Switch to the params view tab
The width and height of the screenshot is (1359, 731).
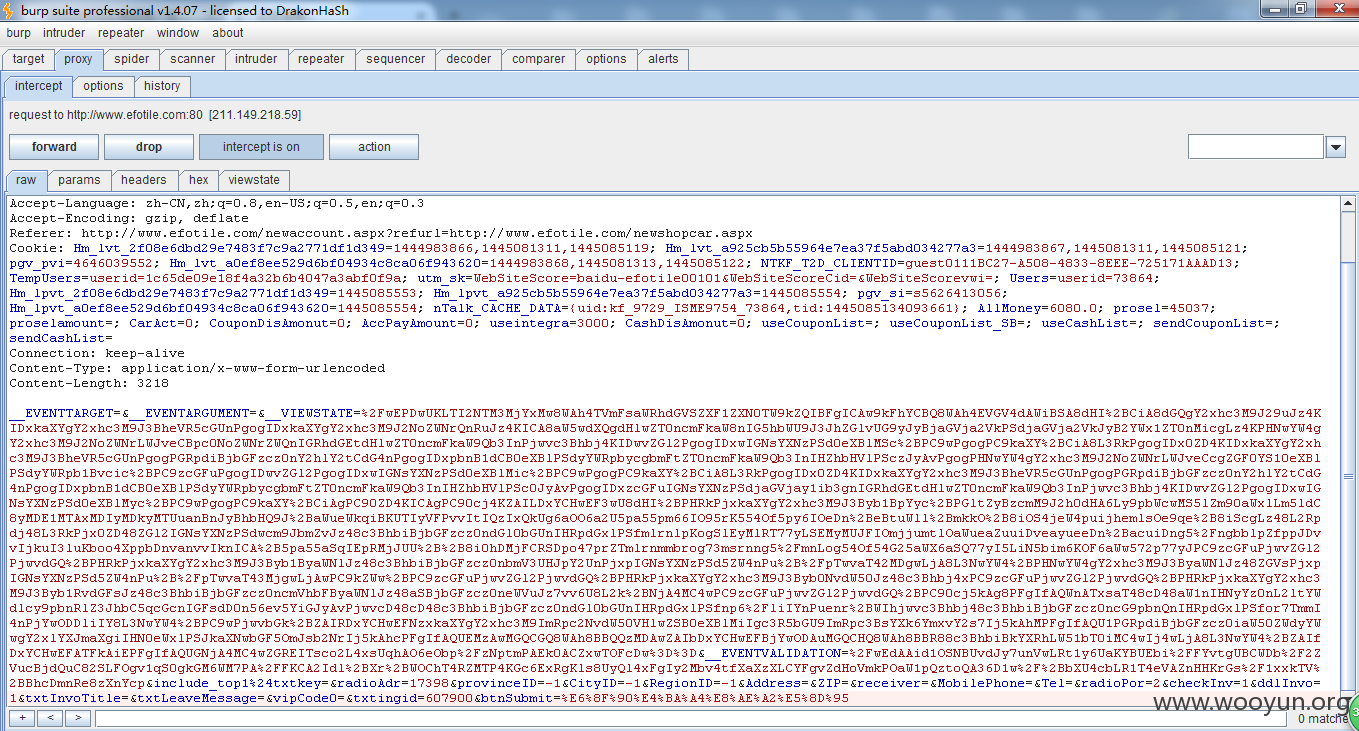click(x=79, y=180)
